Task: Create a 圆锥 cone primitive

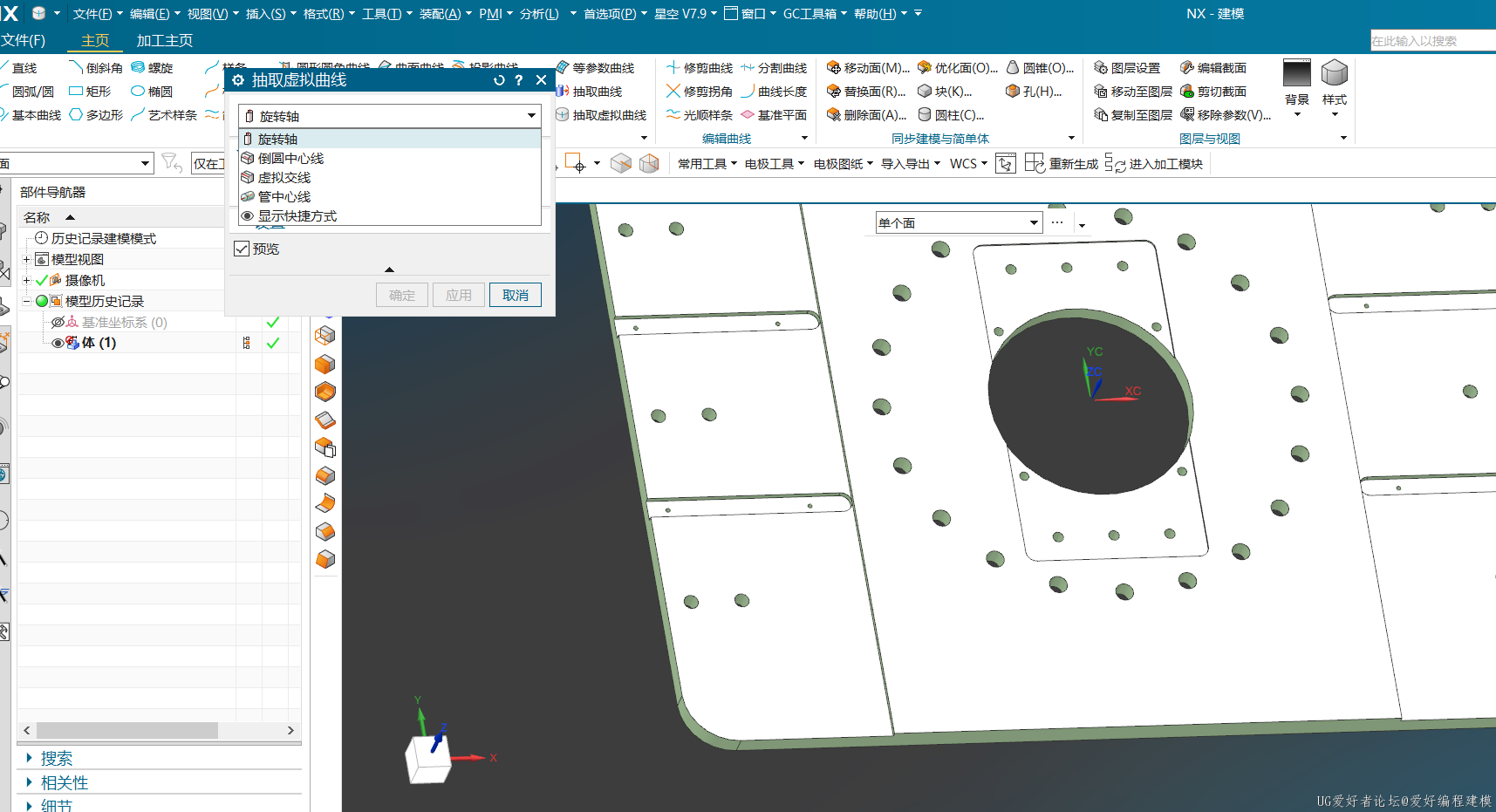Action: point(1040,68)
